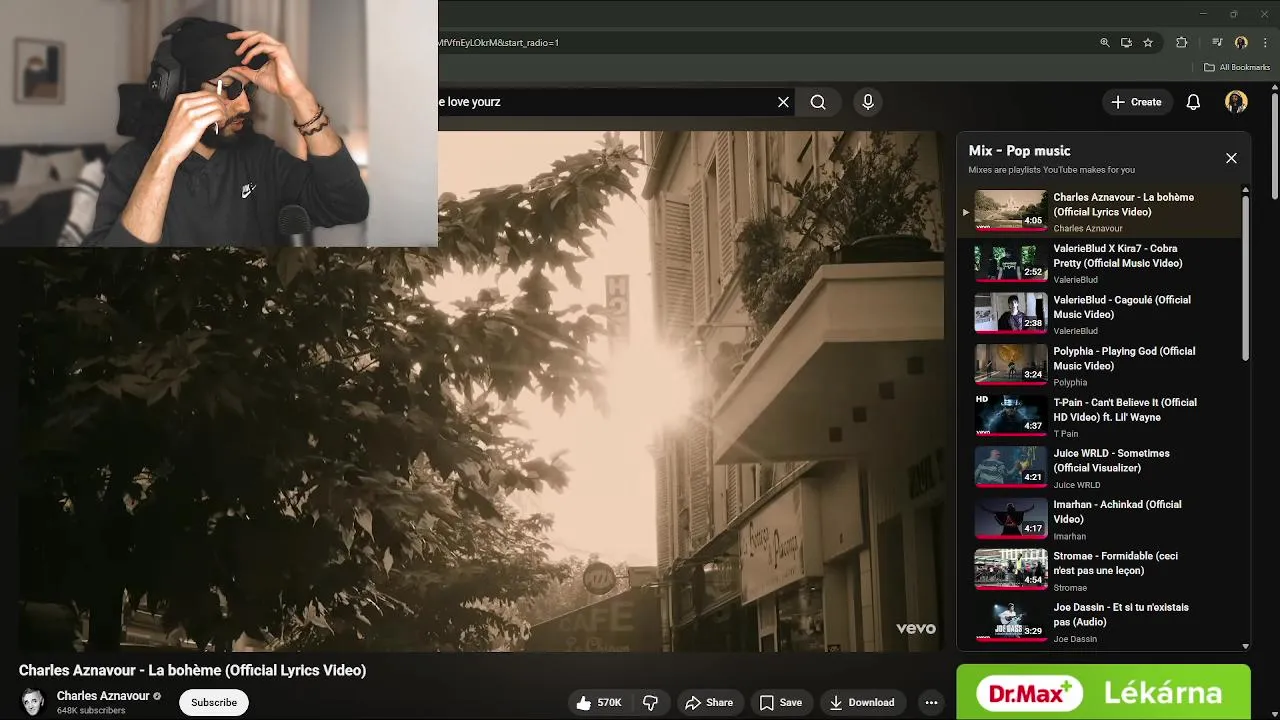Open YouTube notifications bell
This screenshot has height=720, width=1280.
[1193, 102]
